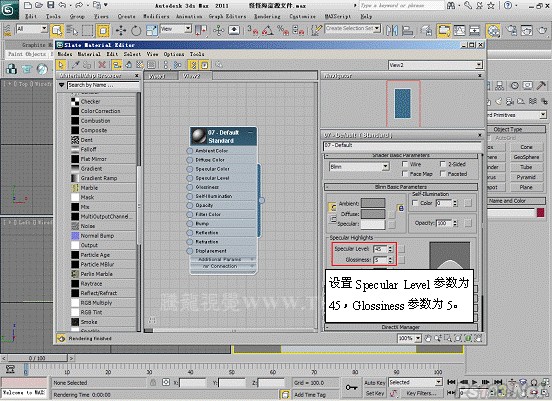Toggle the Set Key button
Screen dimensions: 552x401
[x=375, y=393]
